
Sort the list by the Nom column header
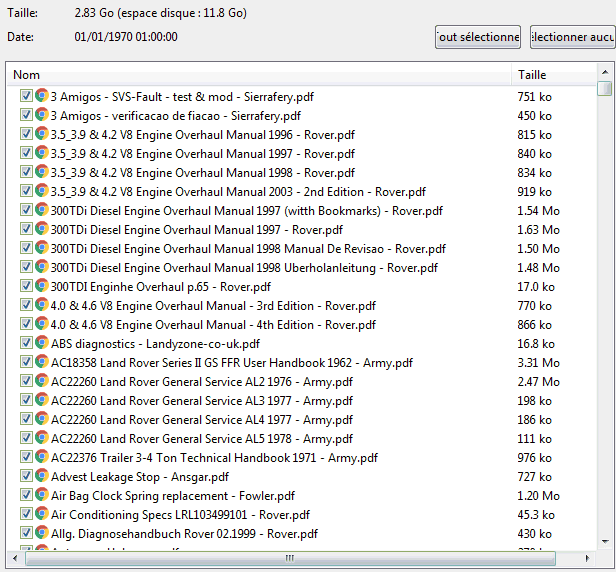click(x=259, y=75)
